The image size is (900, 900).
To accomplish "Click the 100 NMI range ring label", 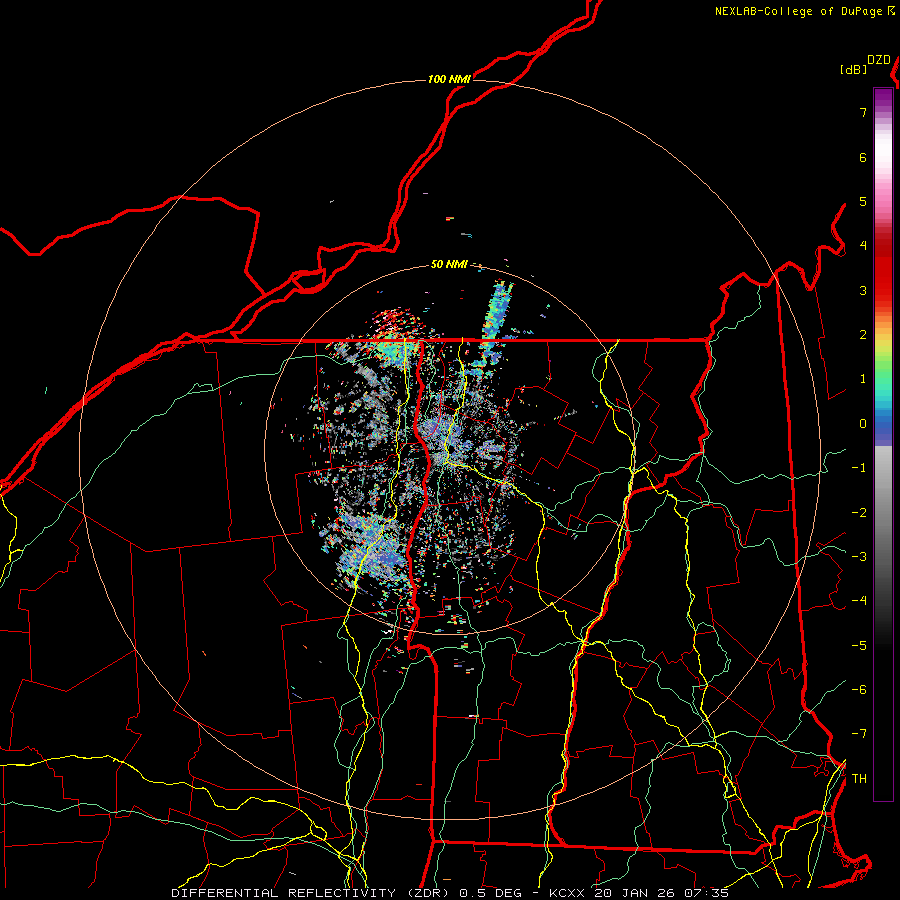I will pos(449,79).
